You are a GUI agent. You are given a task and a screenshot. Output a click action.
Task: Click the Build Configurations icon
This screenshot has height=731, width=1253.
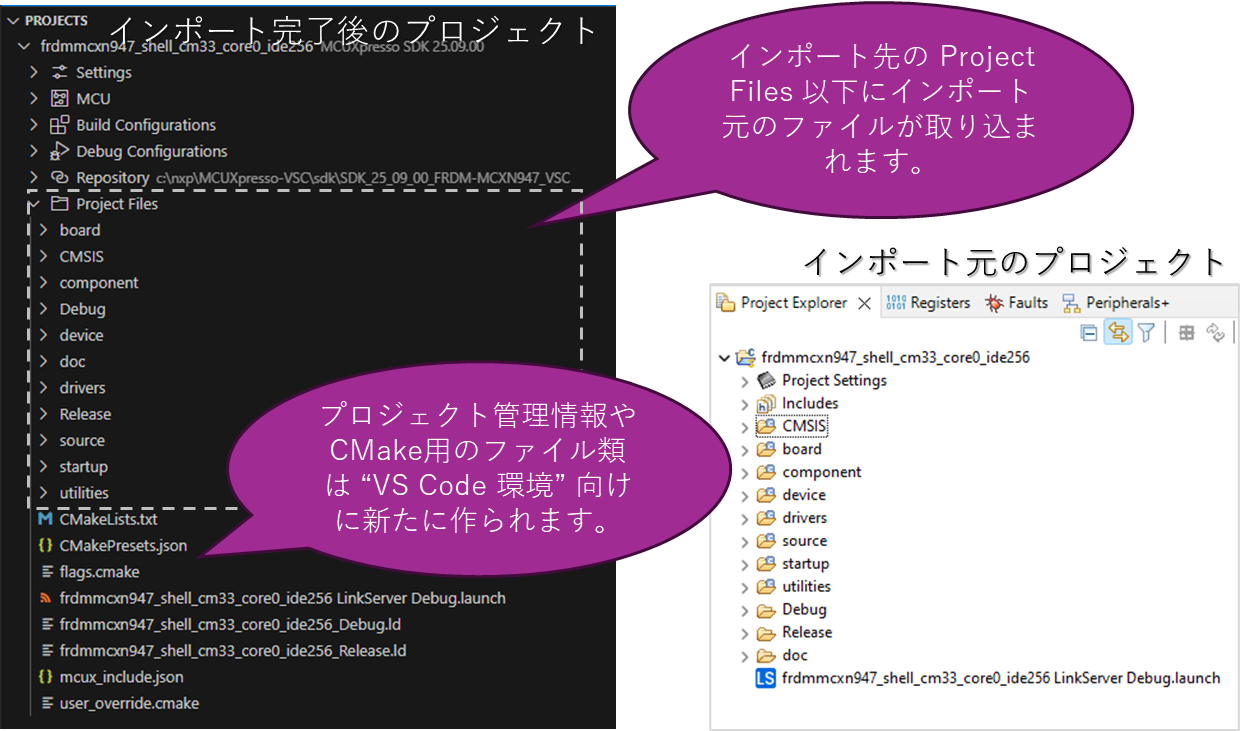60,125
